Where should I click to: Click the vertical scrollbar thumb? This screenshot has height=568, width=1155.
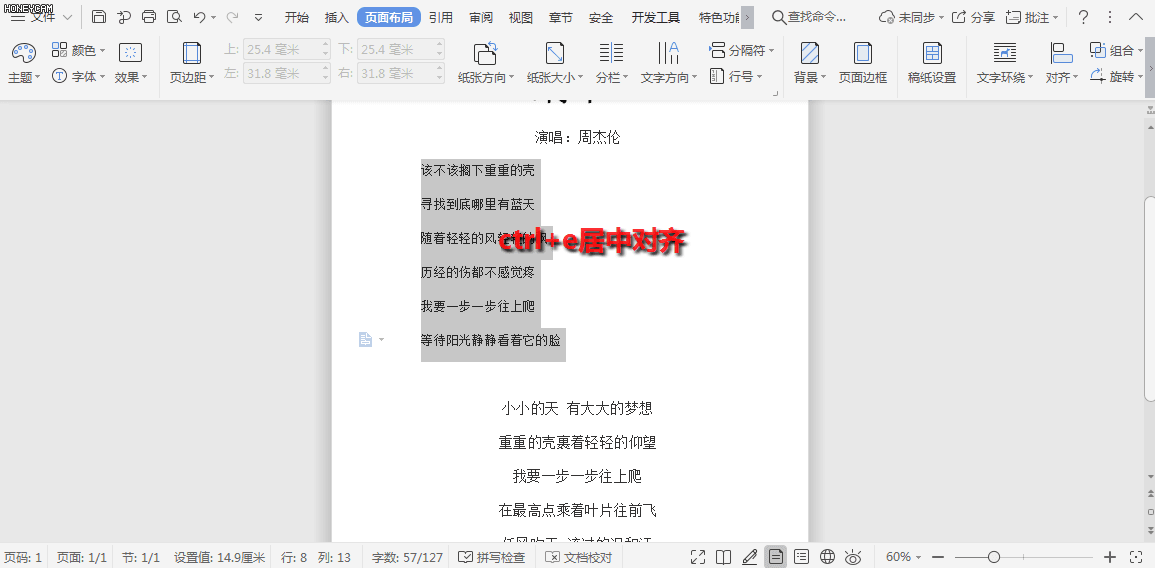[x=1148, y=299]
